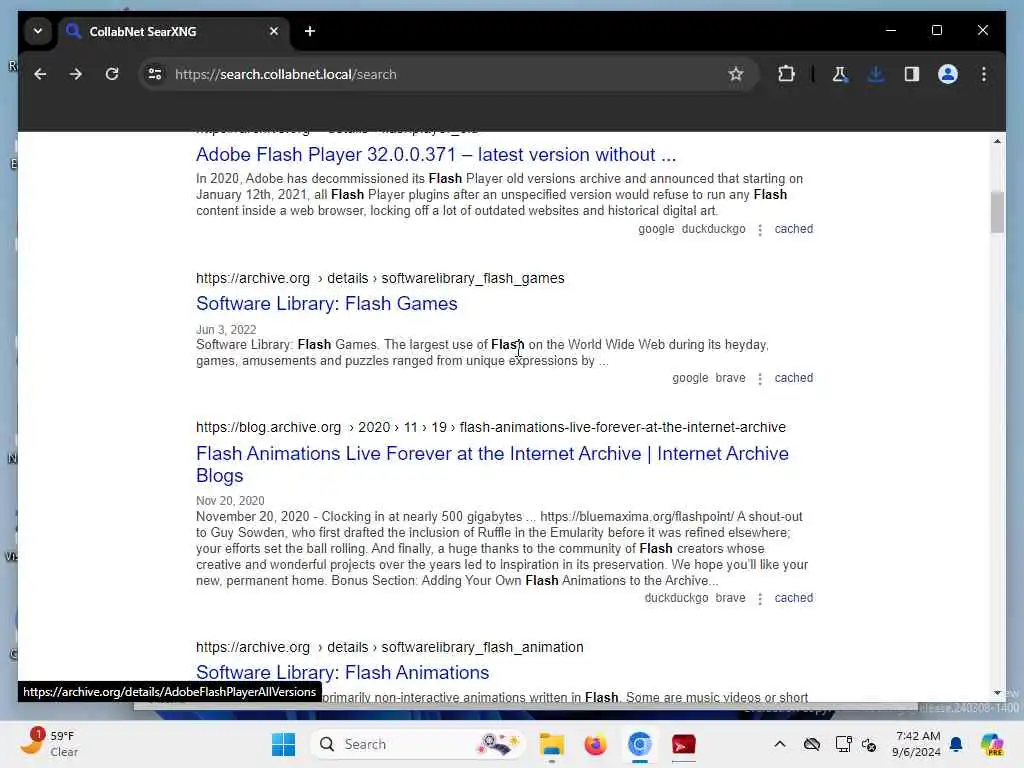Open the clock showing 7:42 AM
1024x768 pixels.
(x=917, y=744)
